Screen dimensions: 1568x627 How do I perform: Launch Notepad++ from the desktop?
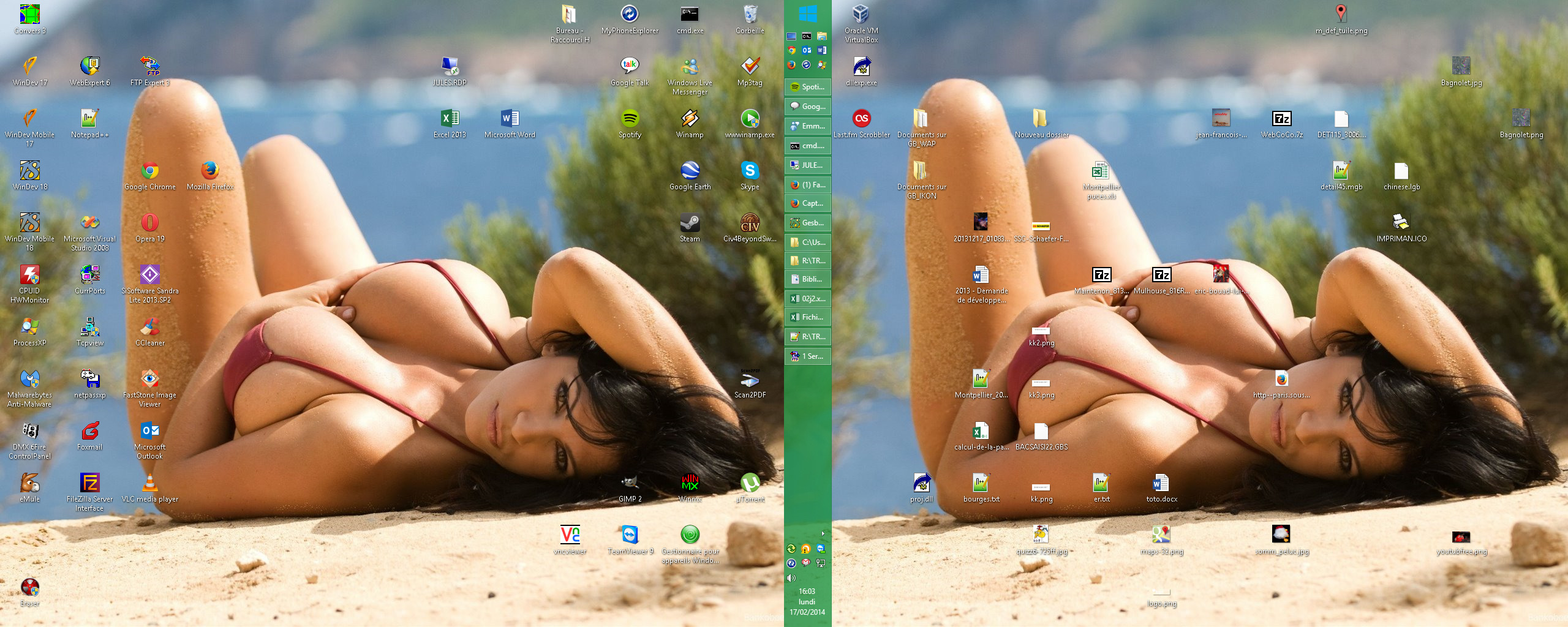(90, 119)
